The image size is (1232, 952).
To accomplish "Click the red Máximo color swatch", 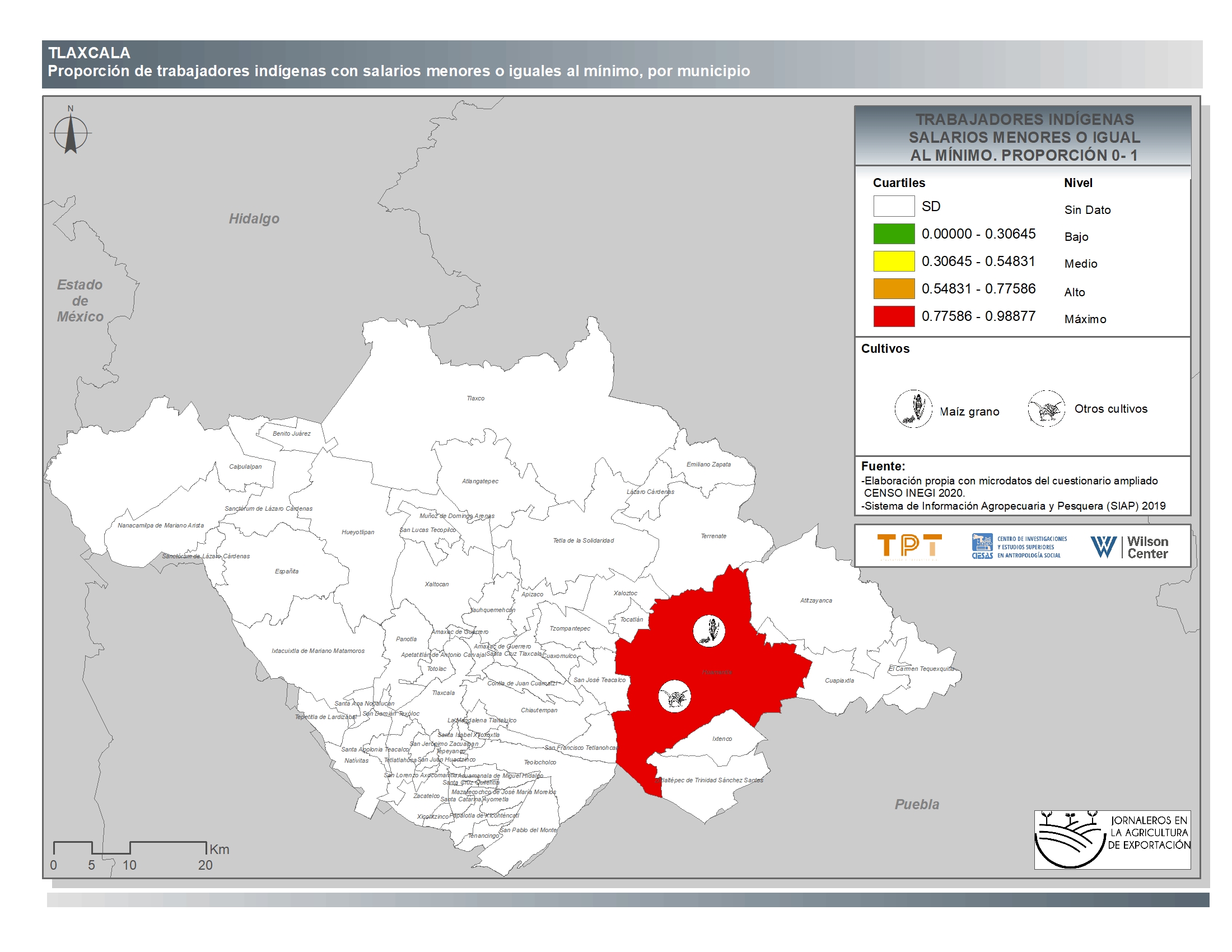I will tap(894, 316).
